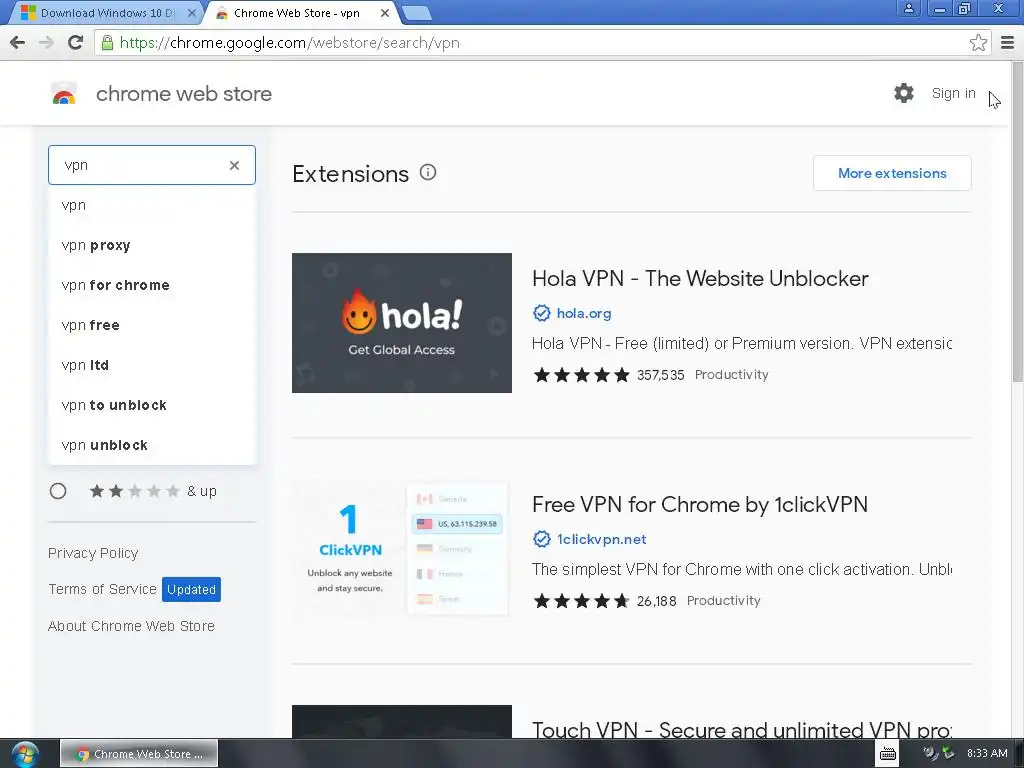The height and width of the screenshot is (768, 1024).
Task: Open the 1clickvpn.net publisher link
Action: 601,539
